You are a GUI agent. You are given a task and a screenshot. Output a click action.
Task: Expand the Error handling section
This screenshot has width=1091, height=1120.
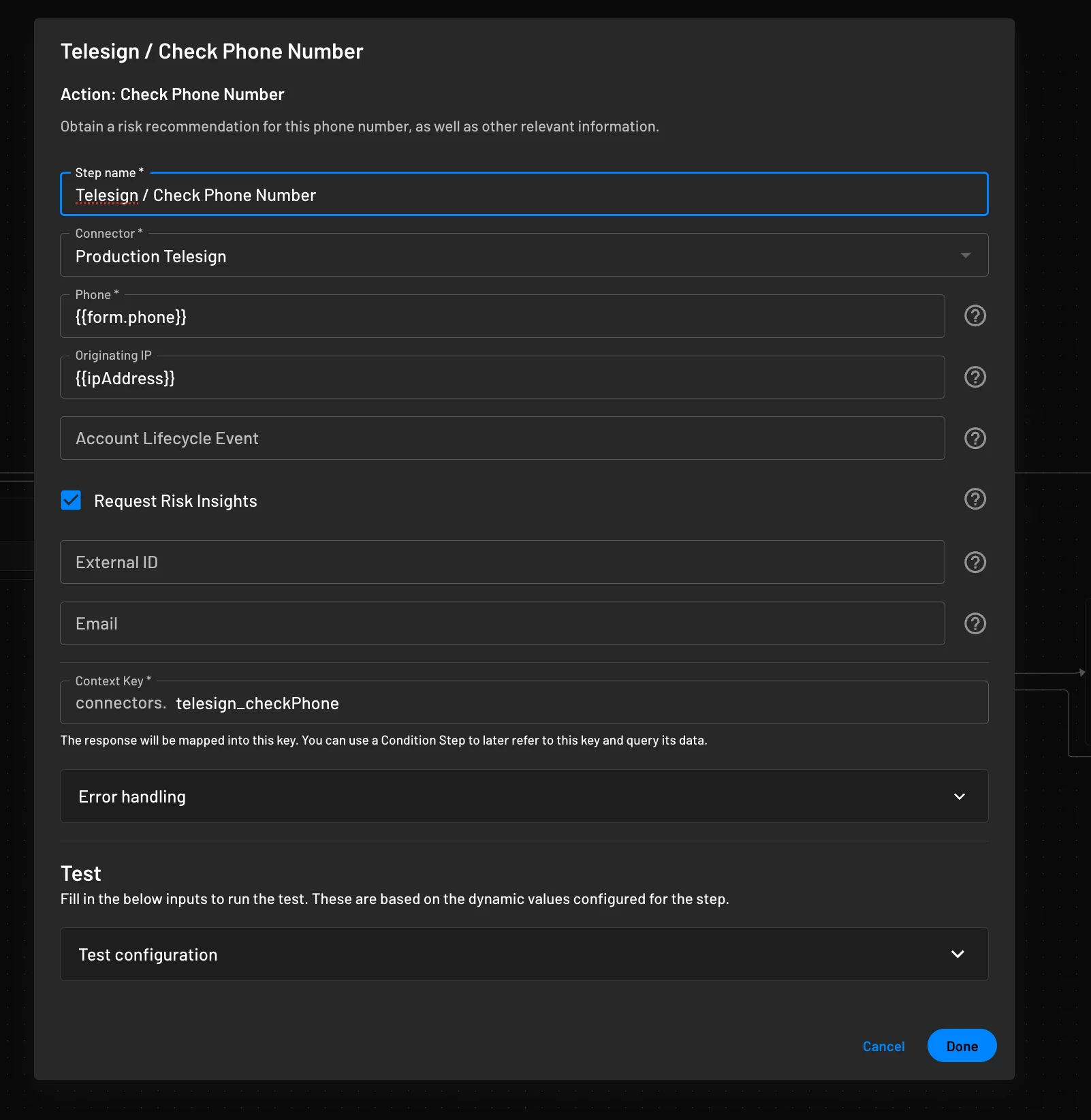tap(960, 796)
